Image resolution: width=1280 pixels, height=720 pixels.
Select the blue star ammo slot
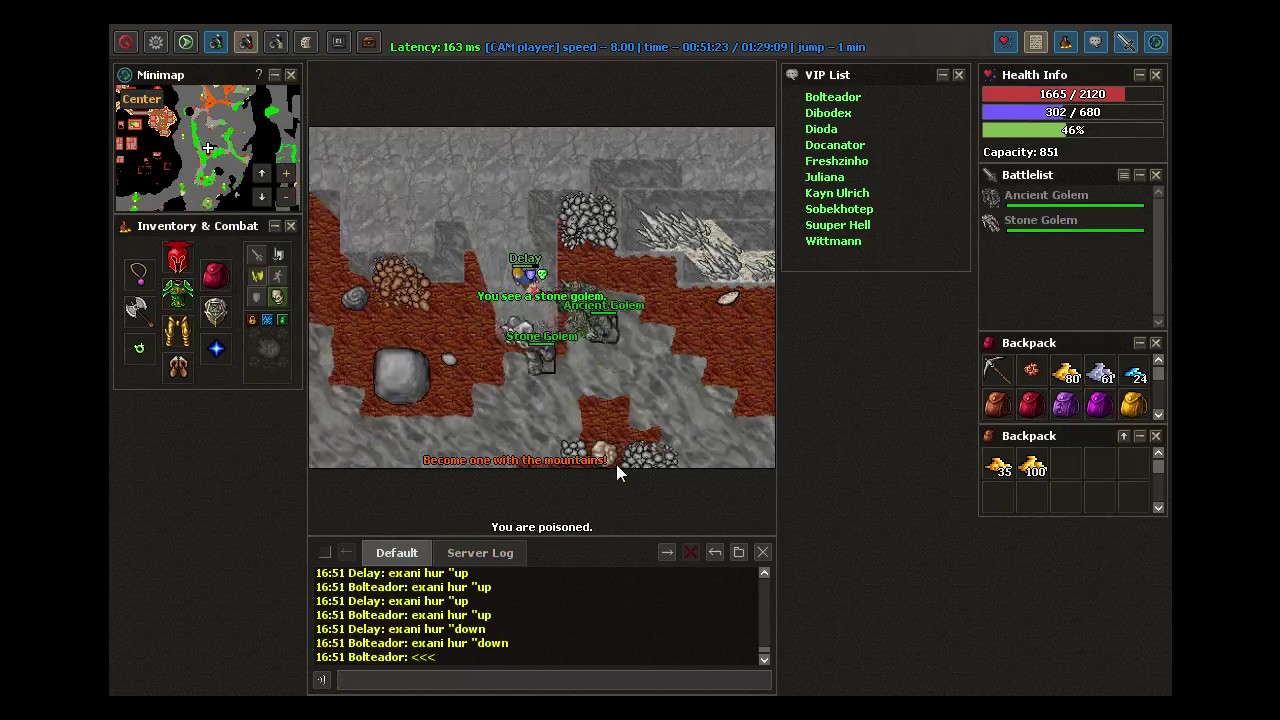(x=215, y=347)
